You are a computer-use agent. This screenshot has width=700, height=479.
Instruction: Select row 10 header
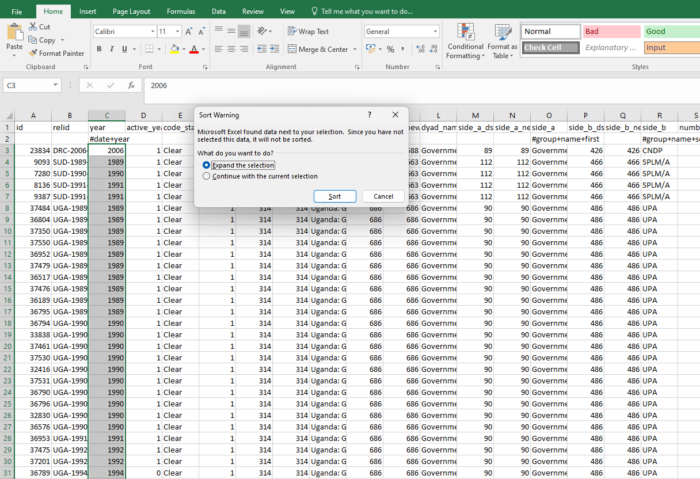(x=8, y=231)
